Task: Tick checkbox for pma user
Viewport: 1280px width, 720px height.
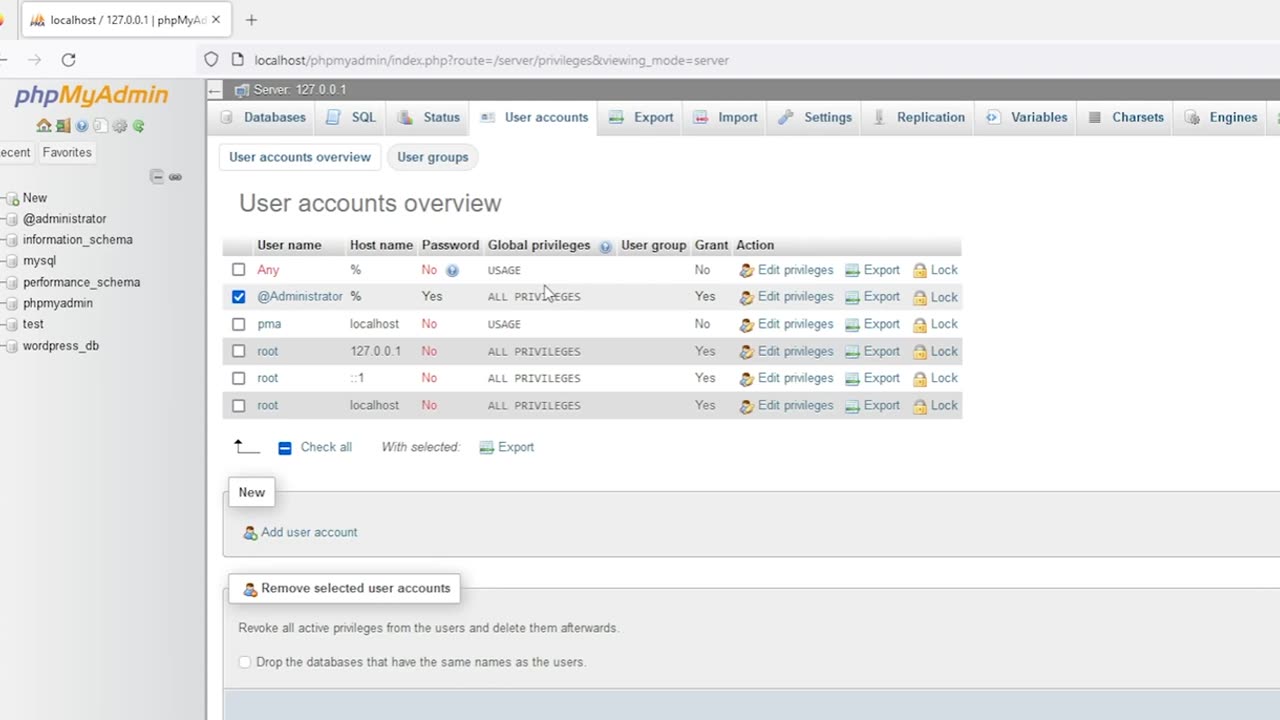Action: click(238, 324)
